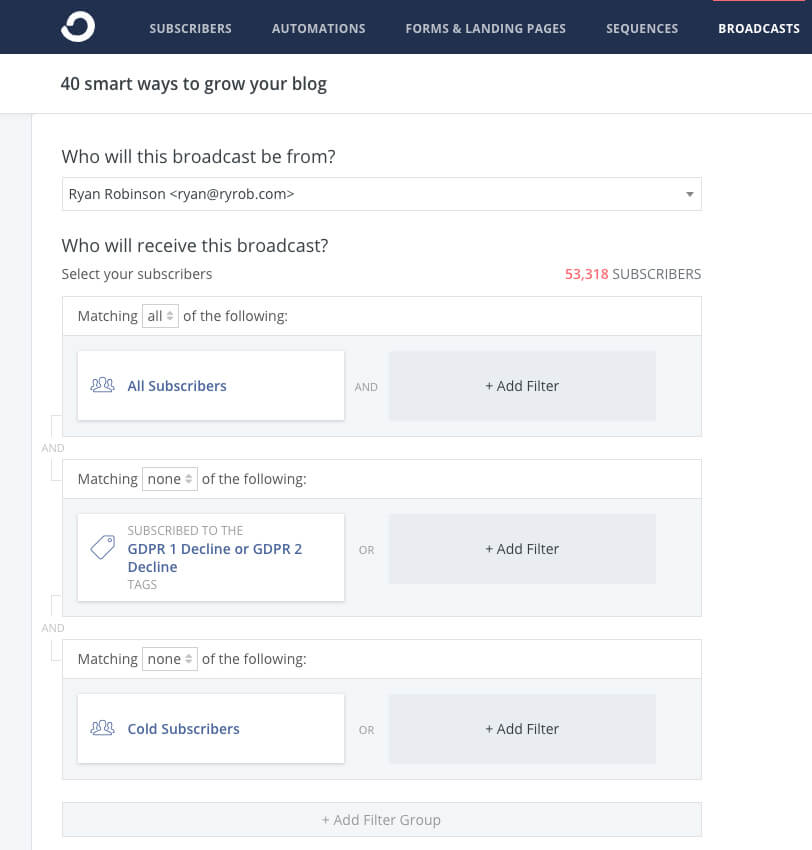812x850 pixels.
Task: Switch to the SUBSCRIBERS tab
Action: click(x=190, y=28)
